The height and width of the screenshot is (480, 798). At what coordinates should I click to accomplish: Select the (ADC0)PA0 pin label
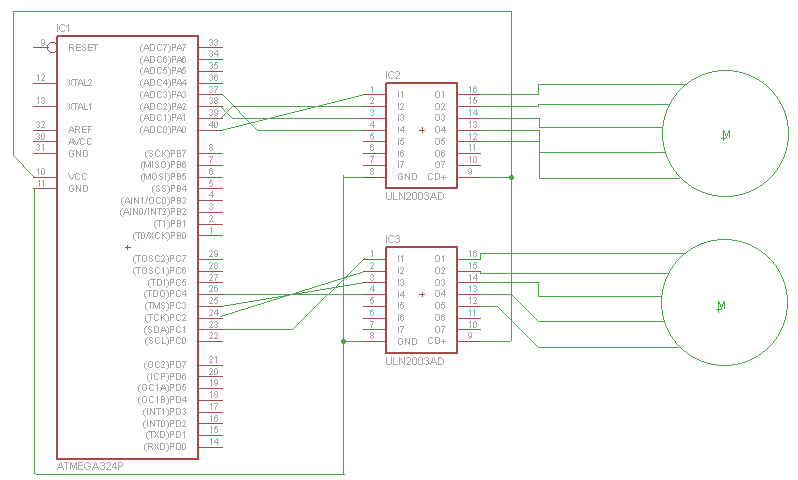163,130
